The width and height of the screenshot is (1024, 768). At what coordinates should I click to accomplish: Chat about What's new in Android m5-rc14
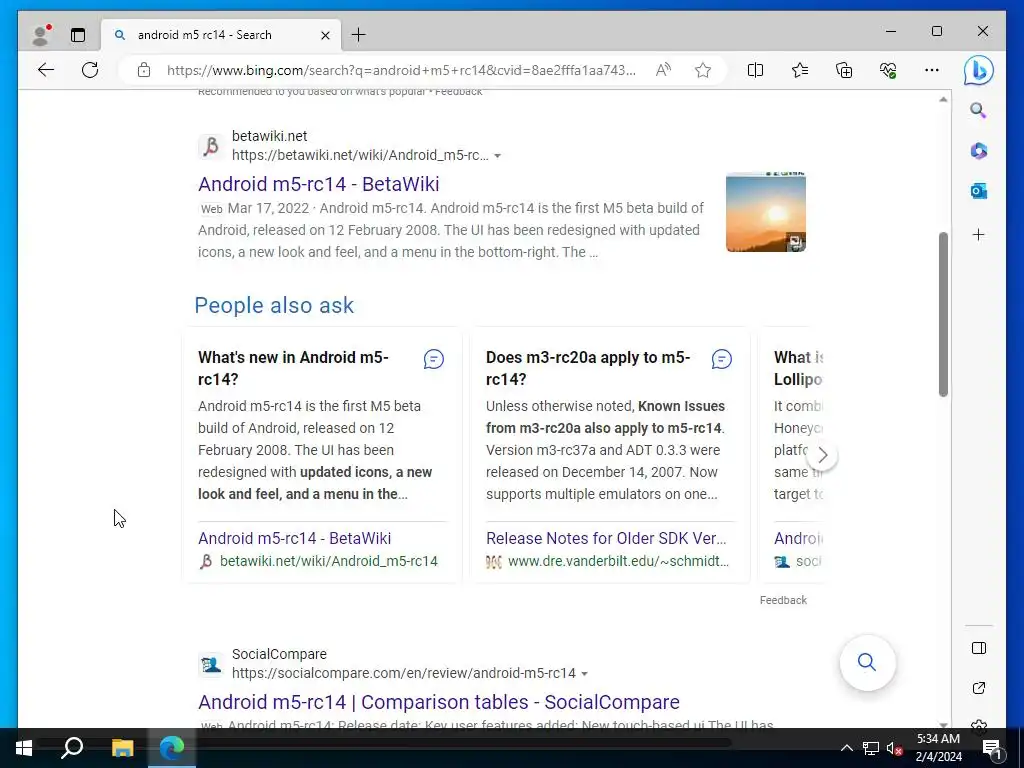(434, 359)
